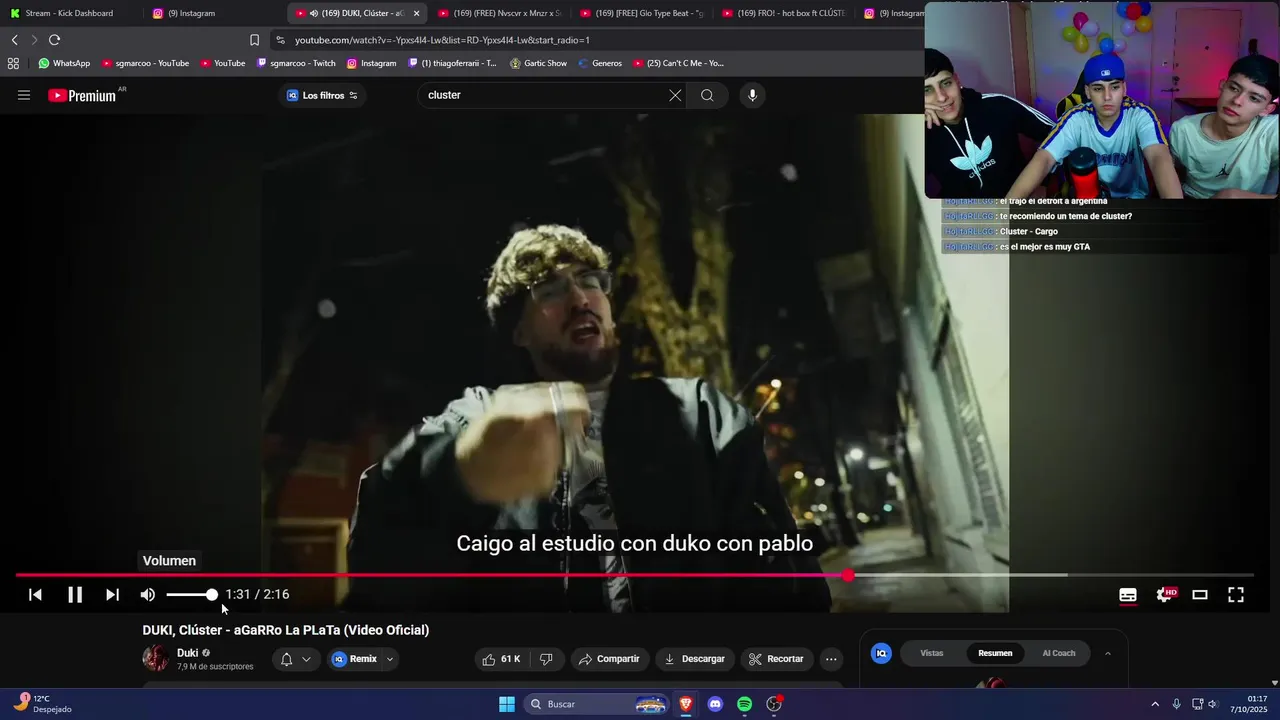This screenshot has height=720, width=1280.
Task: Open the Los filtros button
Action: 322,95
